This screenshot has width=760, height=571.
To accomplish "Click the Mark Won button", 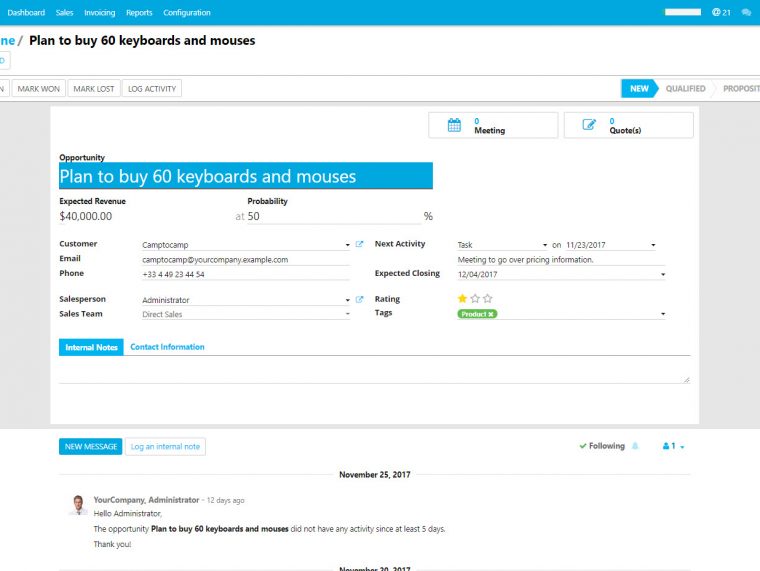I will [x=39, y=89].
